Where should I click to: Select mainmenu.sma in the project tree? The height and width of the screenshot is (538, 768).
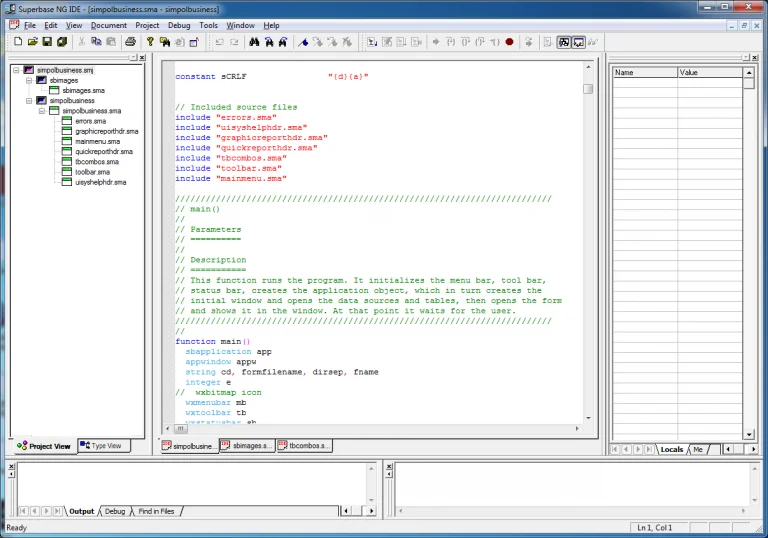[97, 141]
